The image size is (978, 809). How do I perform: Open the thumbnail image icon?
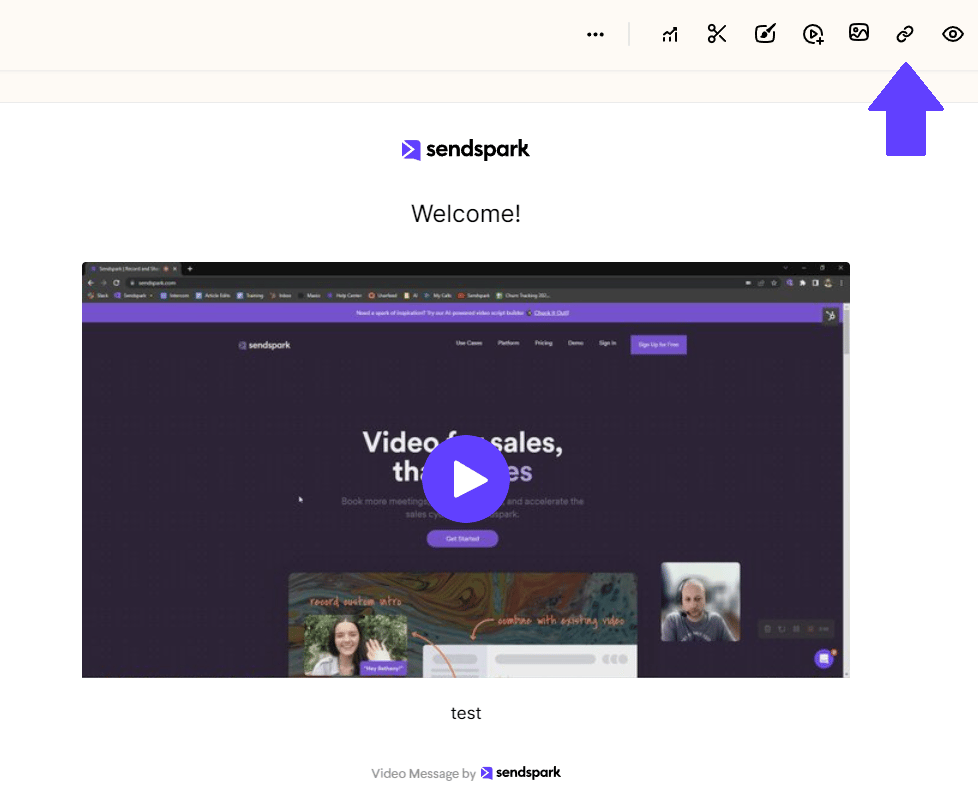coord(859,32)
